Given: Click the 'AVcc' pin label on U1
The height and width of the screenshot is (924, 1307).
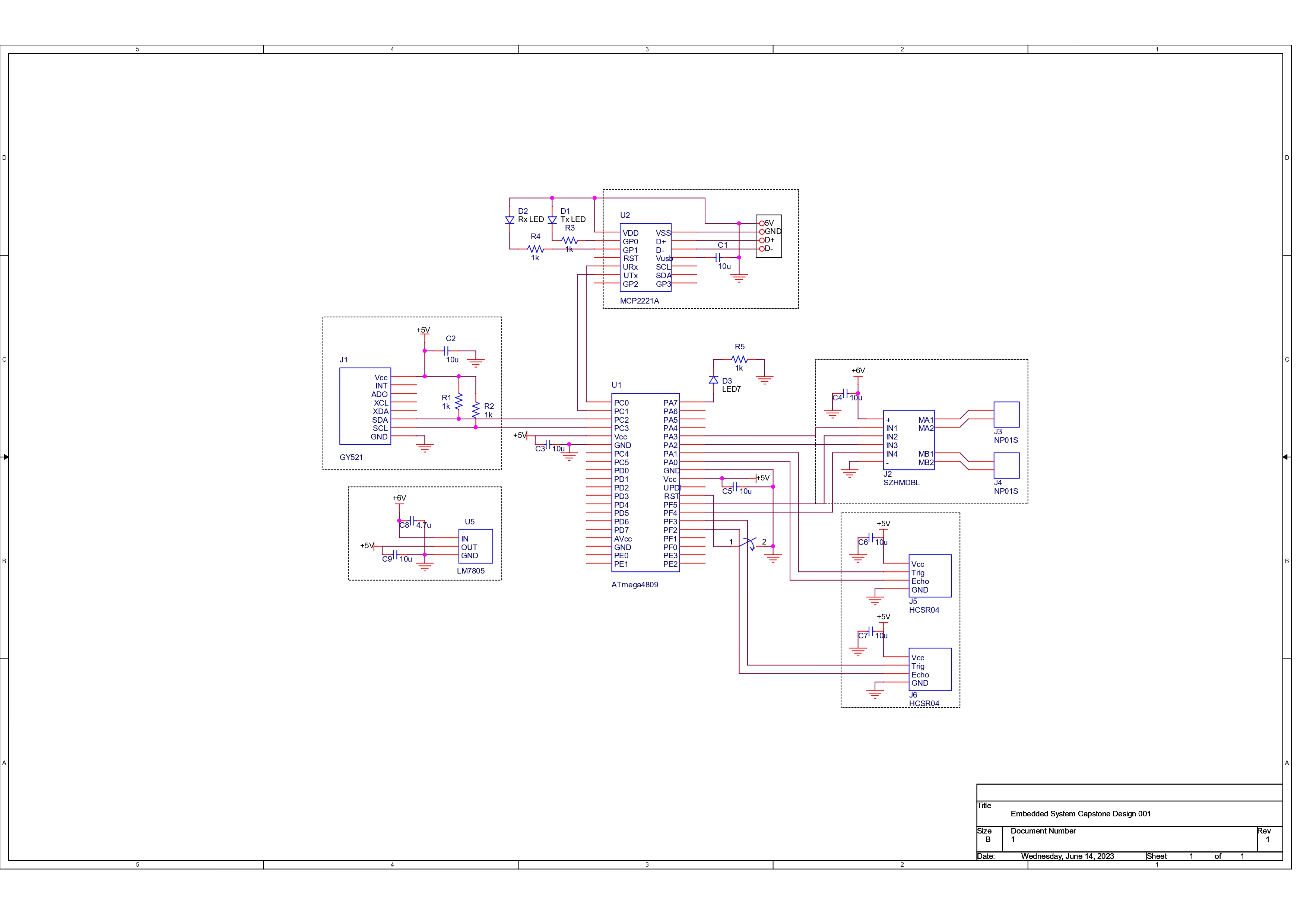Looking at the screenshot, I should pos(623,539).
